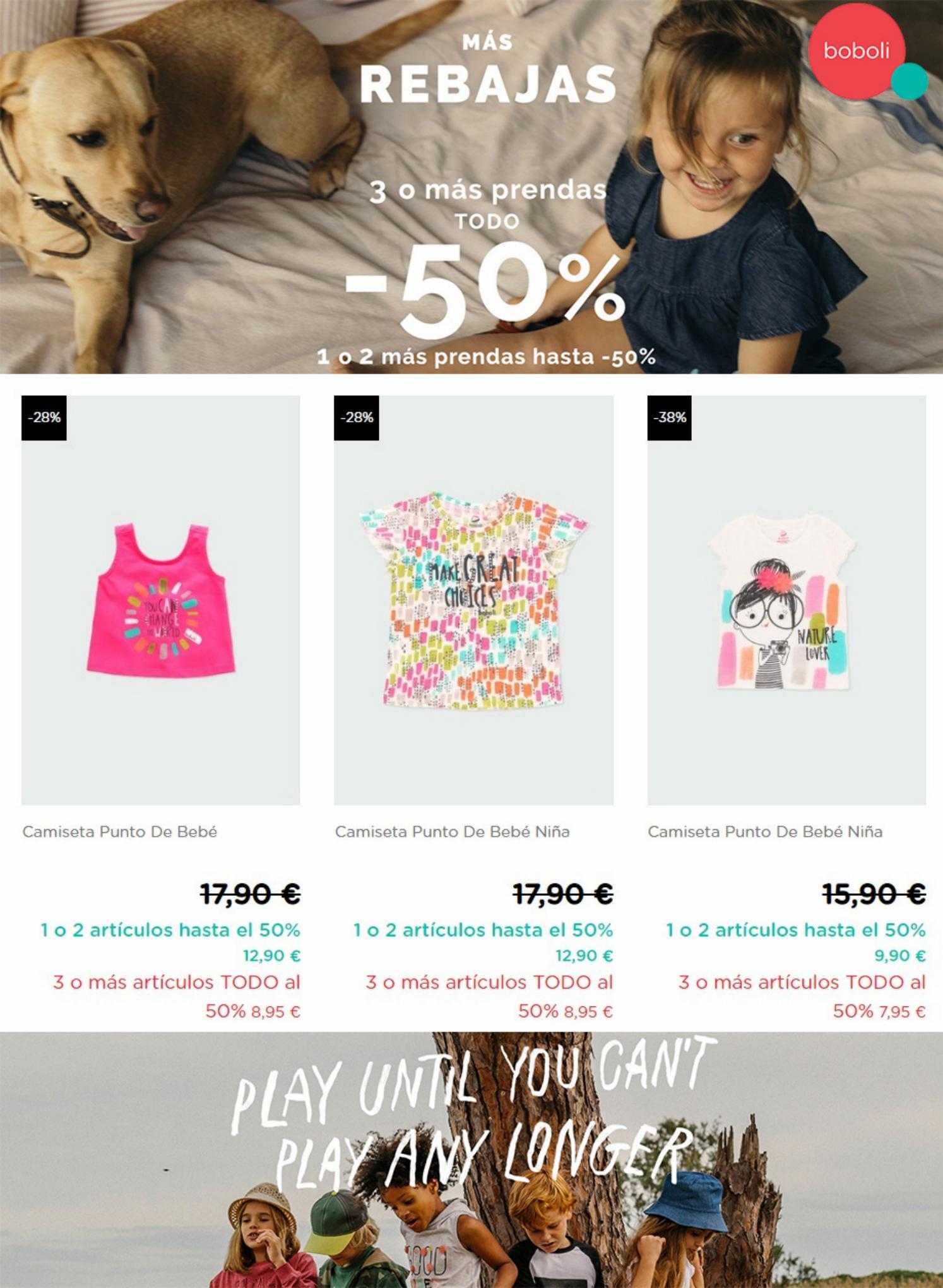The image size is (943, 1288).
Task: Click the -28% badge on pink tank top
Action: pos(44,417)
